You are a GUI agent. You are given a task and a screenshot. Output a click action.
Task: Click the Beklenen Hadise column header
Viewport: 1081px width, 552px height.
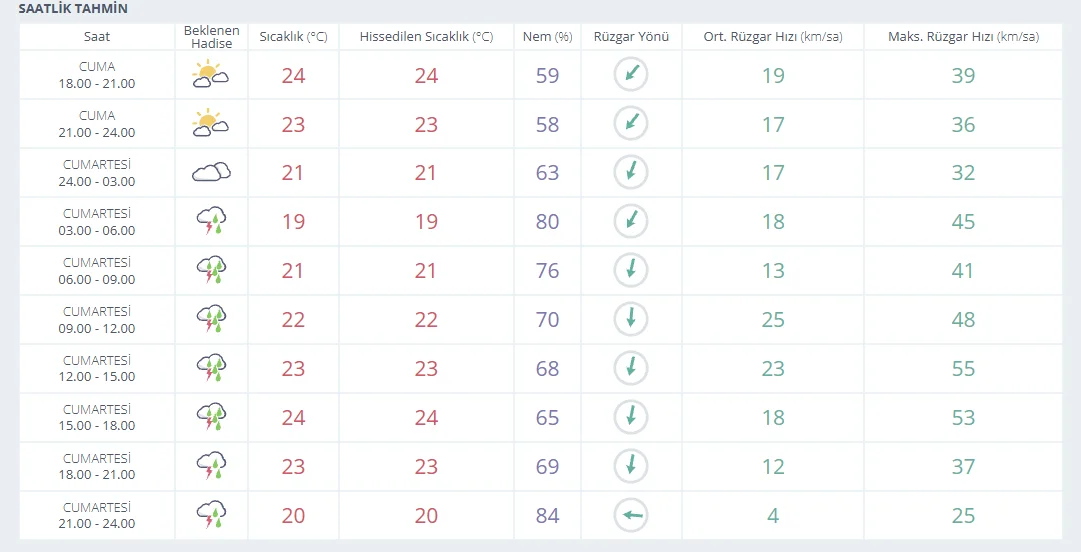pos(211,37)
